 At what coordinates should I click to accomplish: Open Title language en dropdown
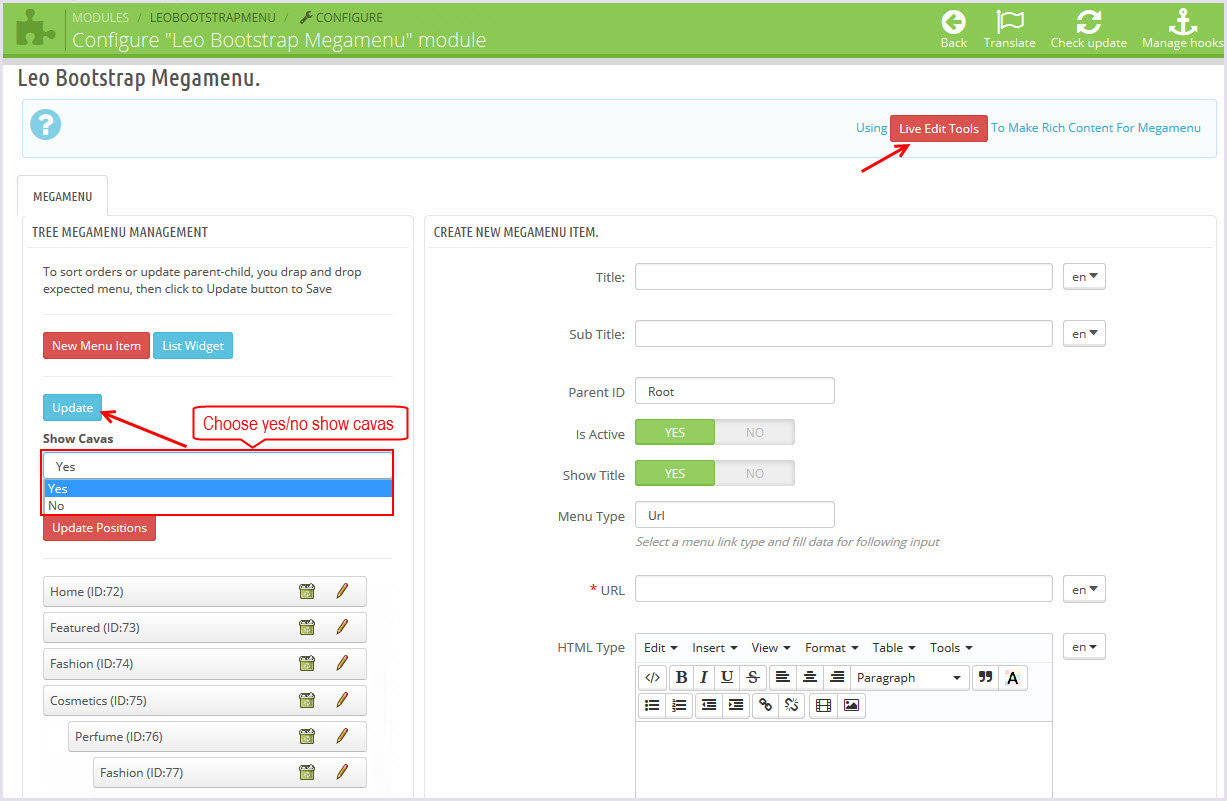(1084, 276)
